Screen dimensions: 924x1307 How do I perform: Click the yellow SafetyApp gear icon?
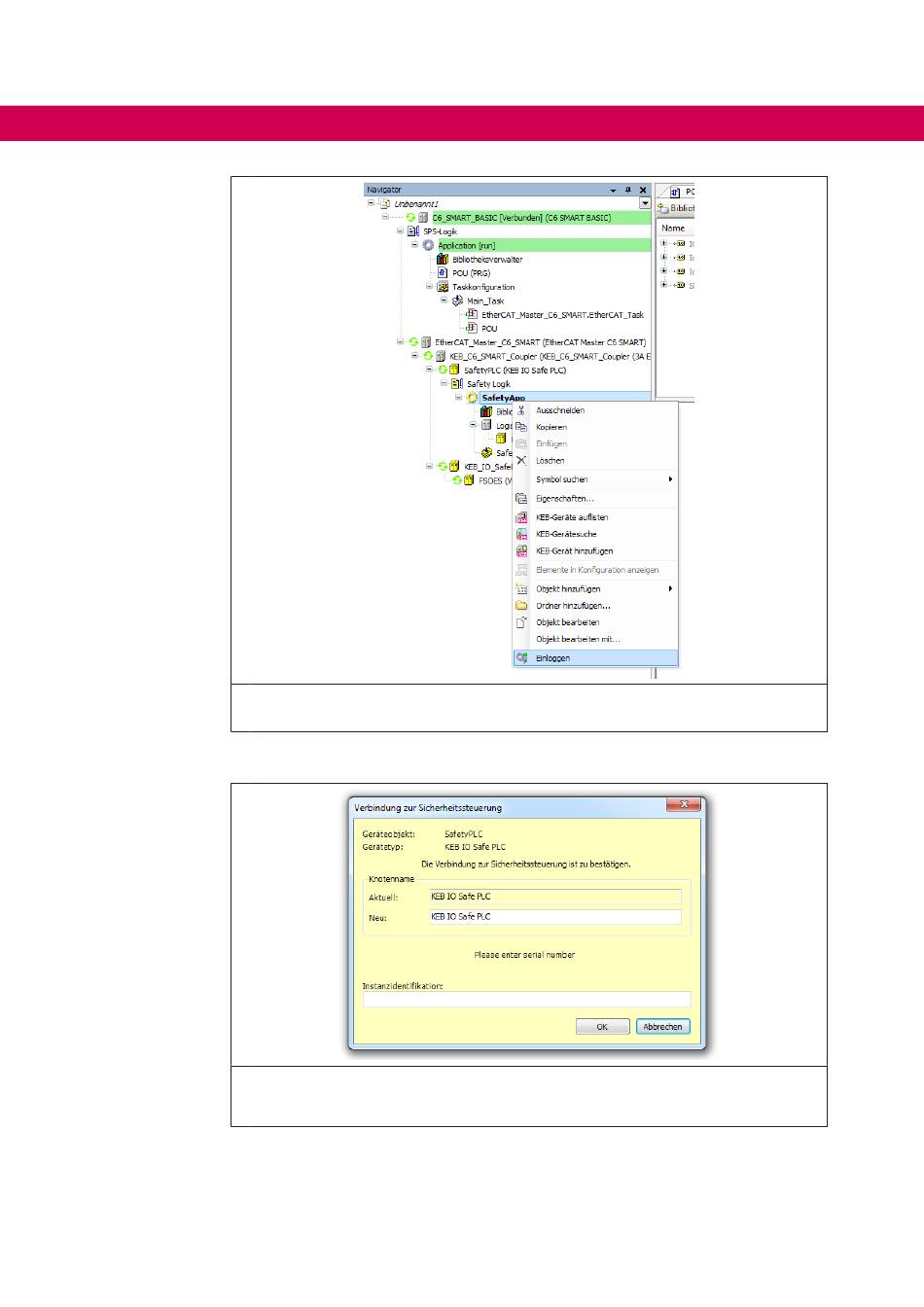(473, 398)
